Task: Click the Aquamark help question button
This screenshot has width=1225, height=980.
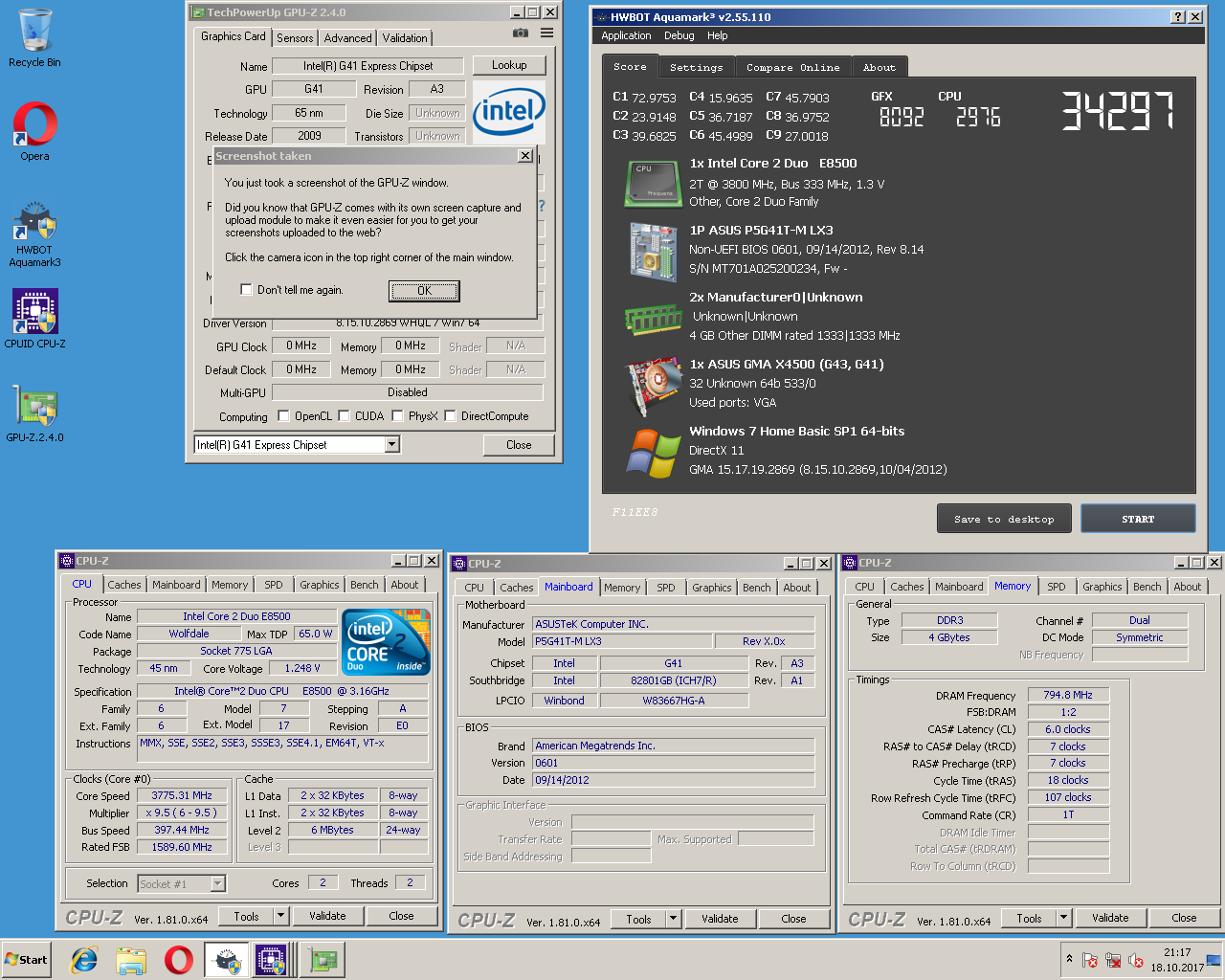Action: click(x=1178, y=17)
